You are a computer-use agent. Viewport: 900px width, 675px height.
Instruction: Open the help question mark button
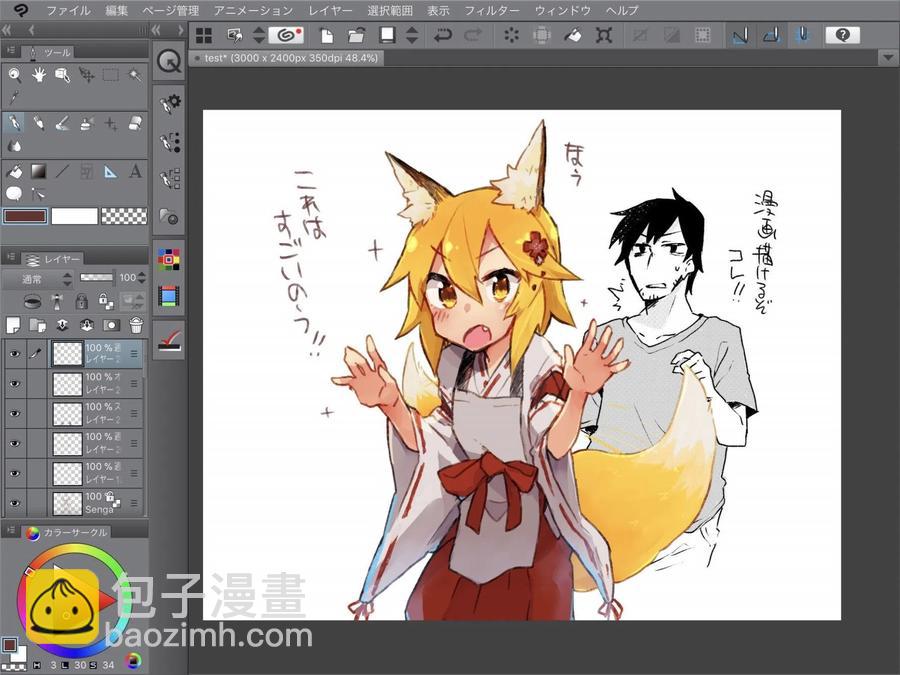(x=842, y=36)
